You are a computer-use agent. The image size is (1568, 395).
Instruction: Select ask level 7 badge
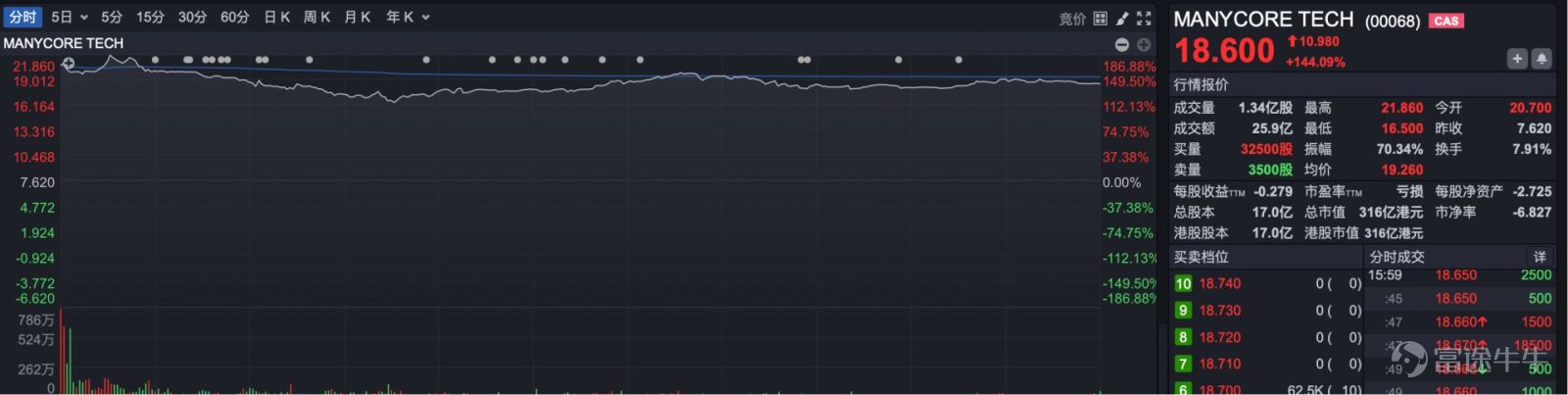pyautogui.click(x=1183, y=364)
